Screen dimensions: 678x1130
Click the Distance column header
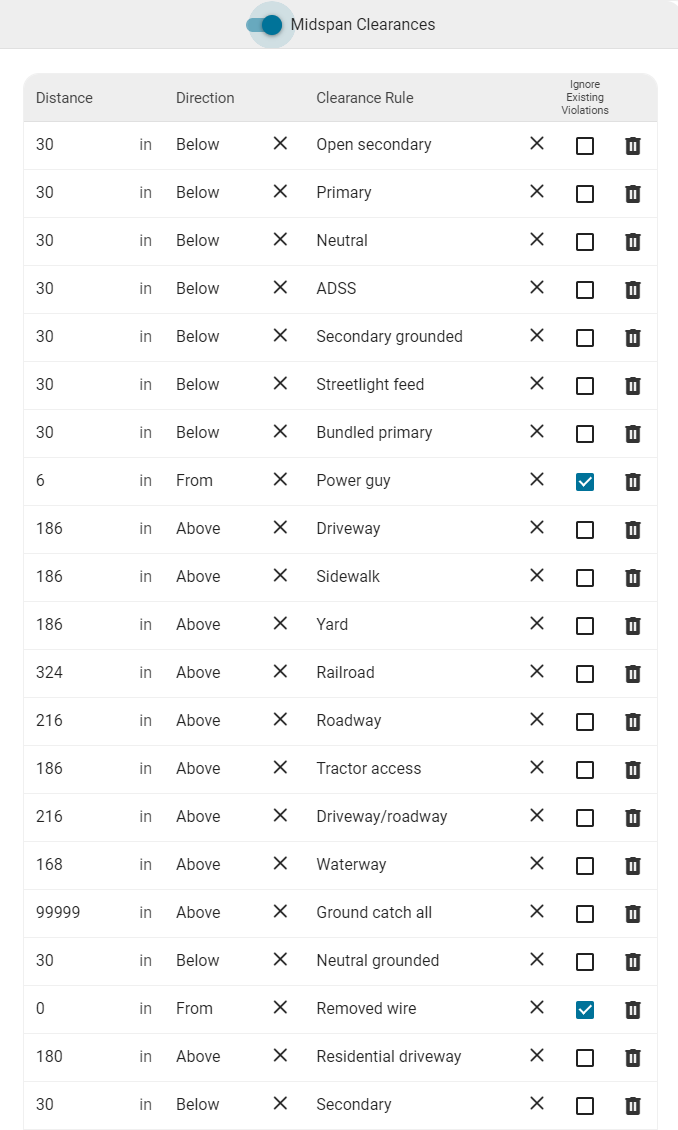[64, 98]
